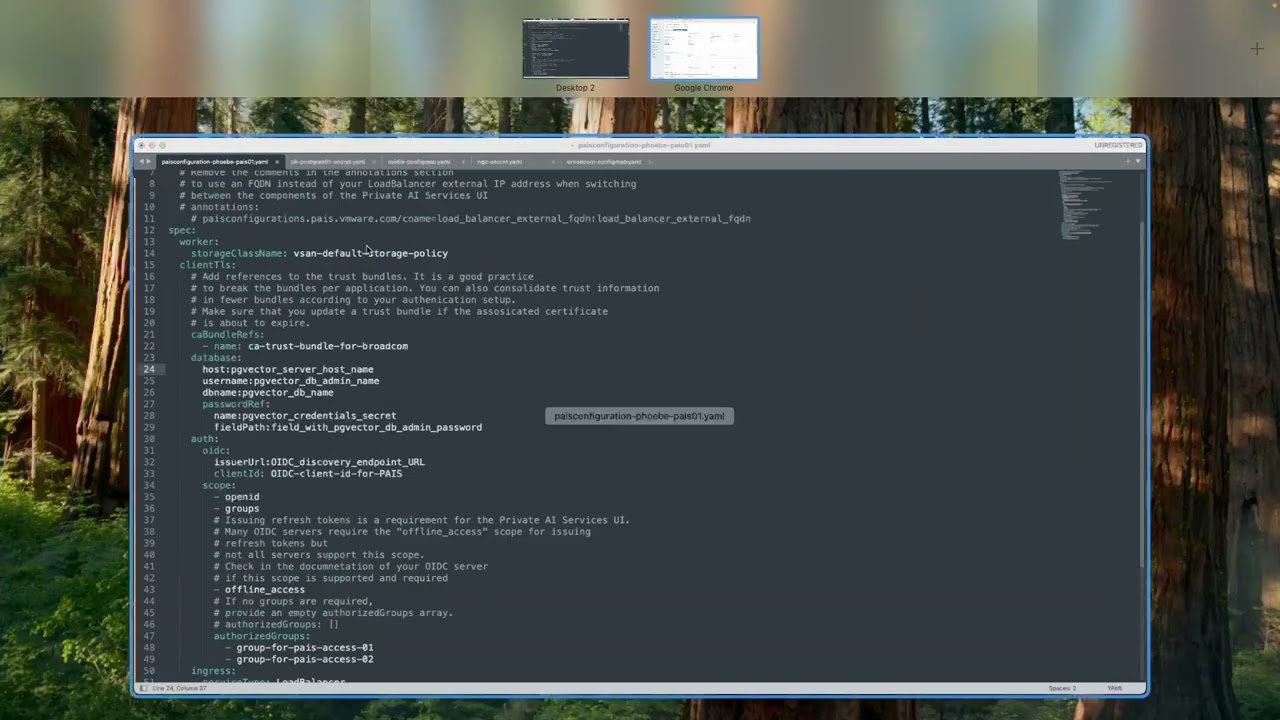The width and height of the screenshot is (1280, 720).
Task: Click the 'ingress:' key on line 50
Action: [214, 671]
